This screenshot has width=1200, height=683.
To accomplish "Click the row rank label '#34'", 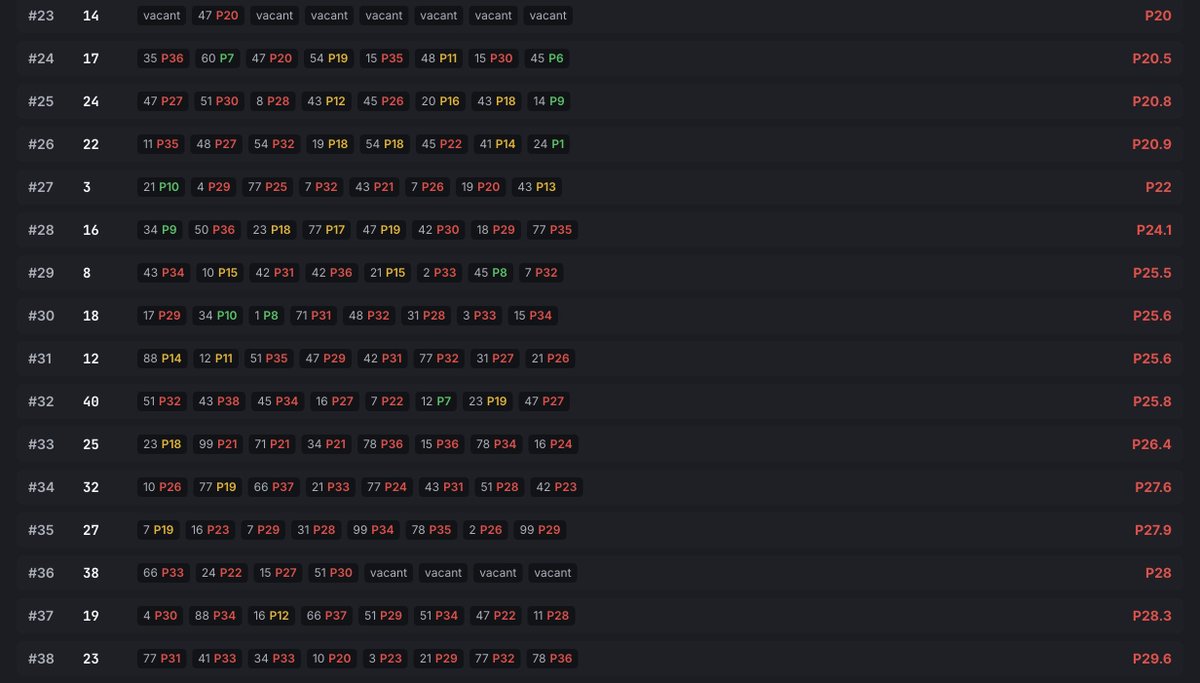I will 41,487.
